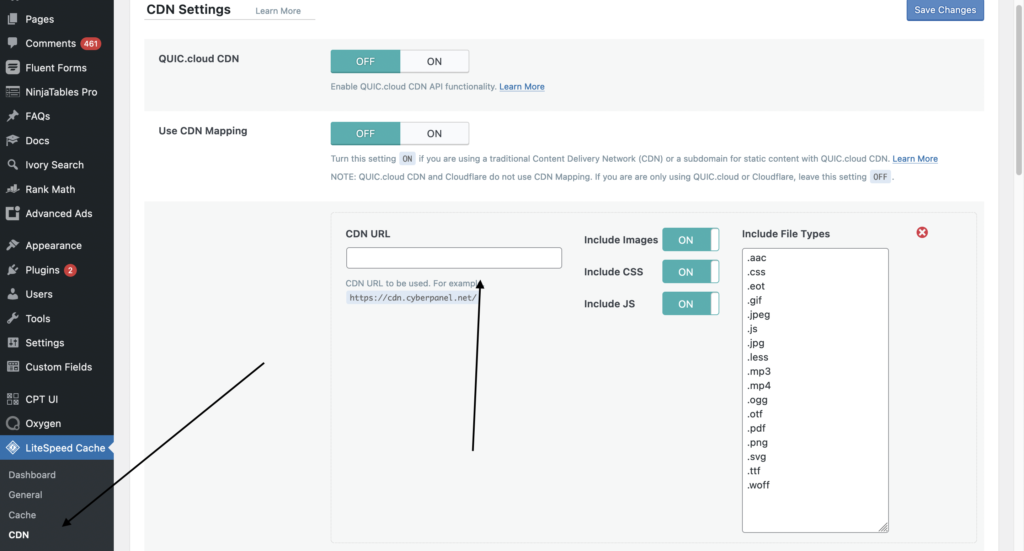
Task: Set QUIC.cloud CDN to OFF
Action: 365,61
